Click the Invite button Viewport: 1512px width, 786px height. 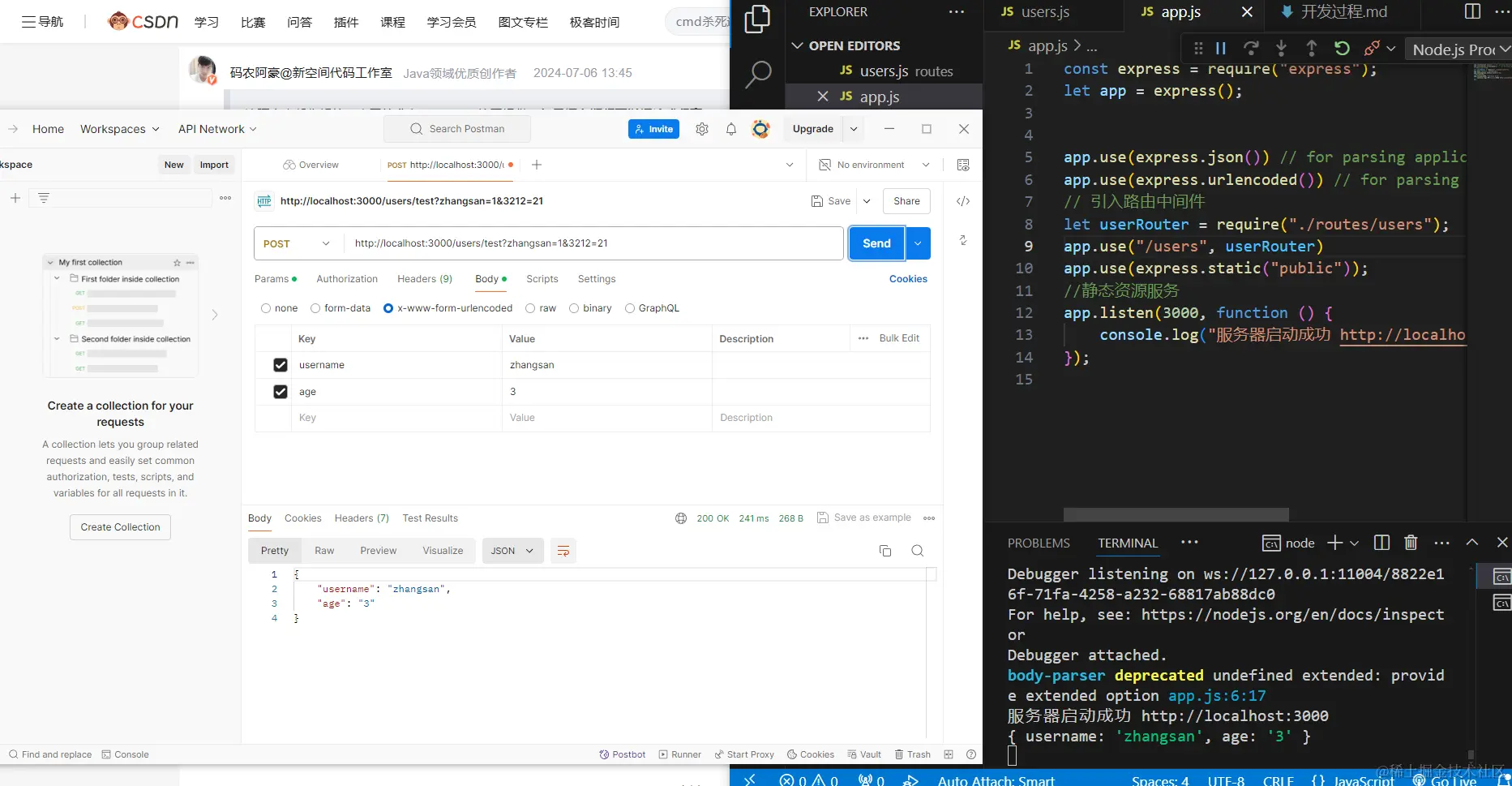coord(654,129)
